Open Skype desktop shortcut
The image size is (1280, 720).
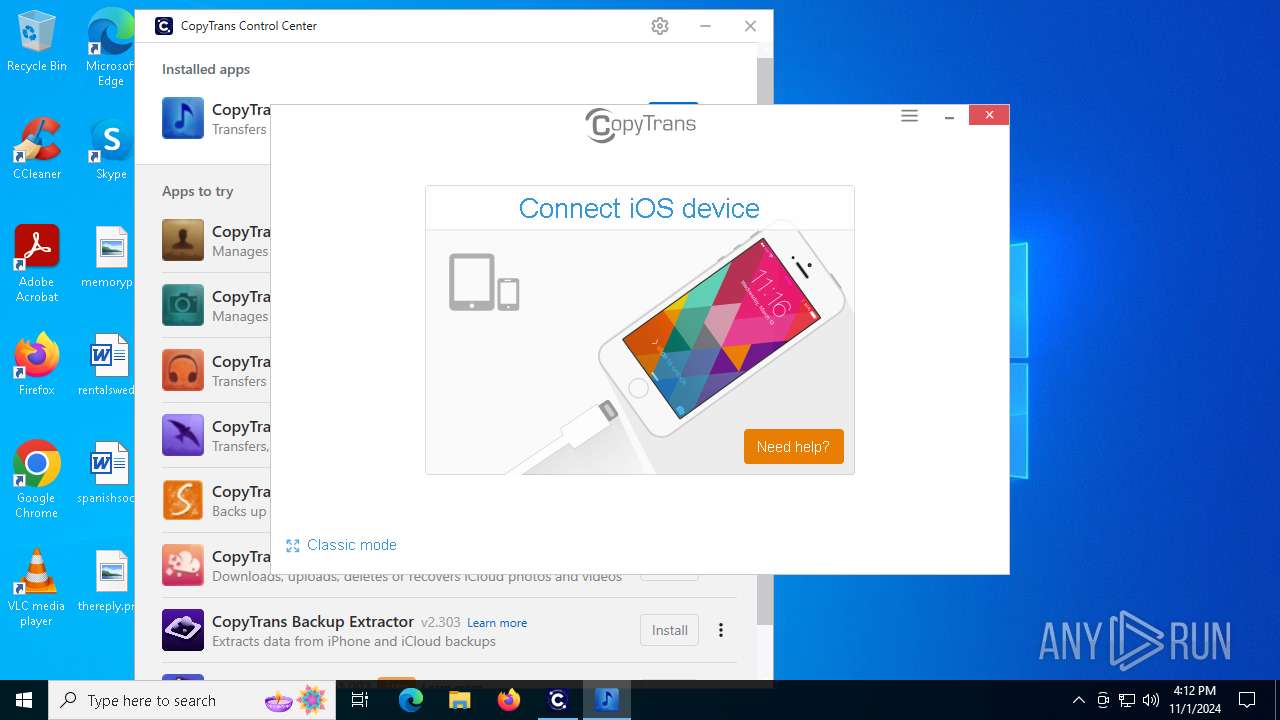click(x=111, y=150)
